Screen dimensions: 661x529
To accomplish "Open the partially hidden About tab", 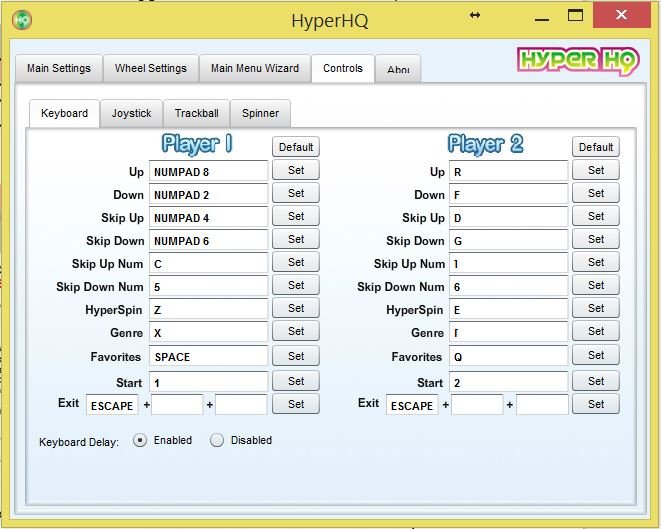I will [x=398, y=69].
